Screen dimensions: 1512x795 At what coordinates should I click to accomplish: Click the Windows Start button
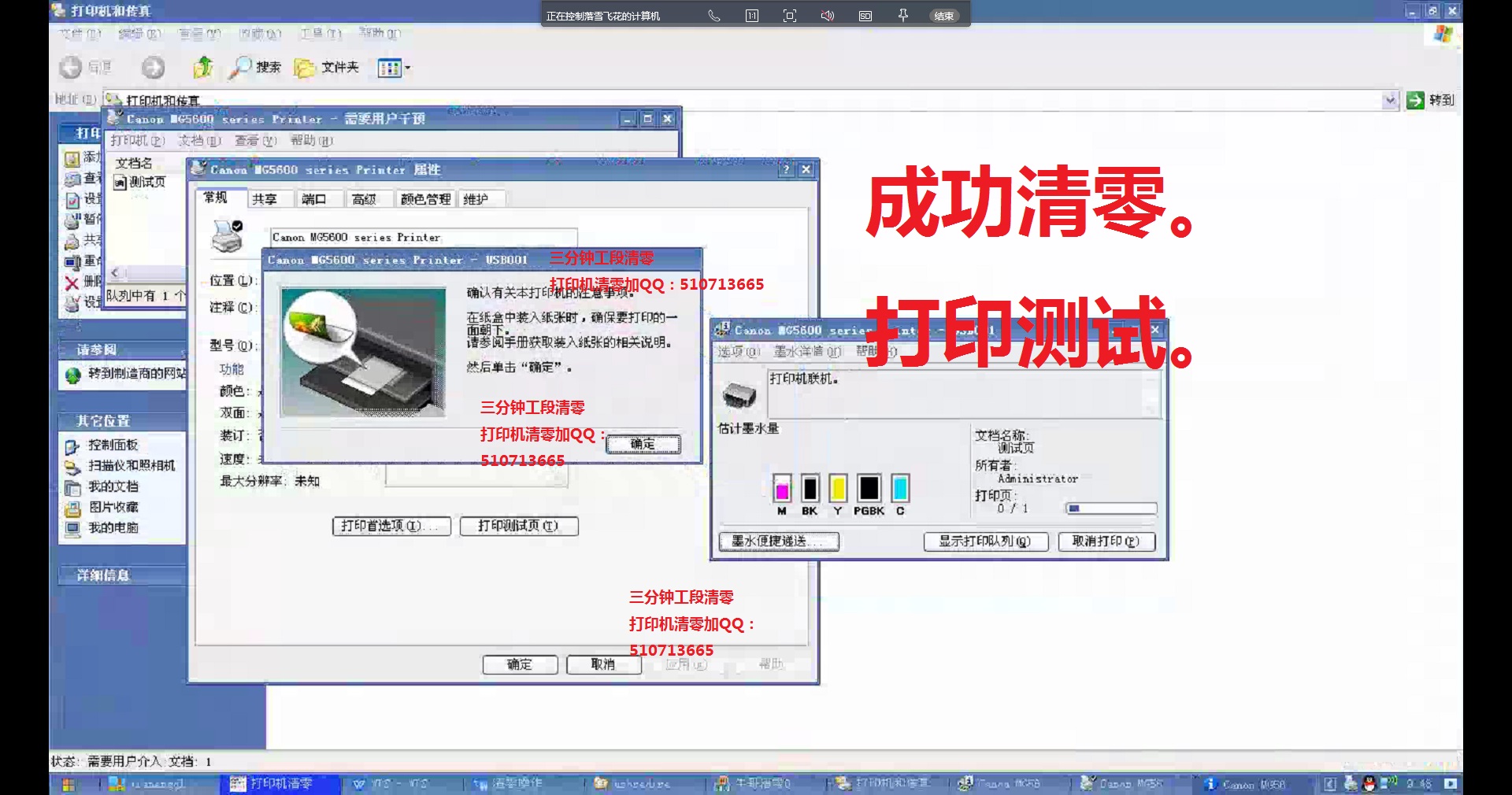pos(69,784)
